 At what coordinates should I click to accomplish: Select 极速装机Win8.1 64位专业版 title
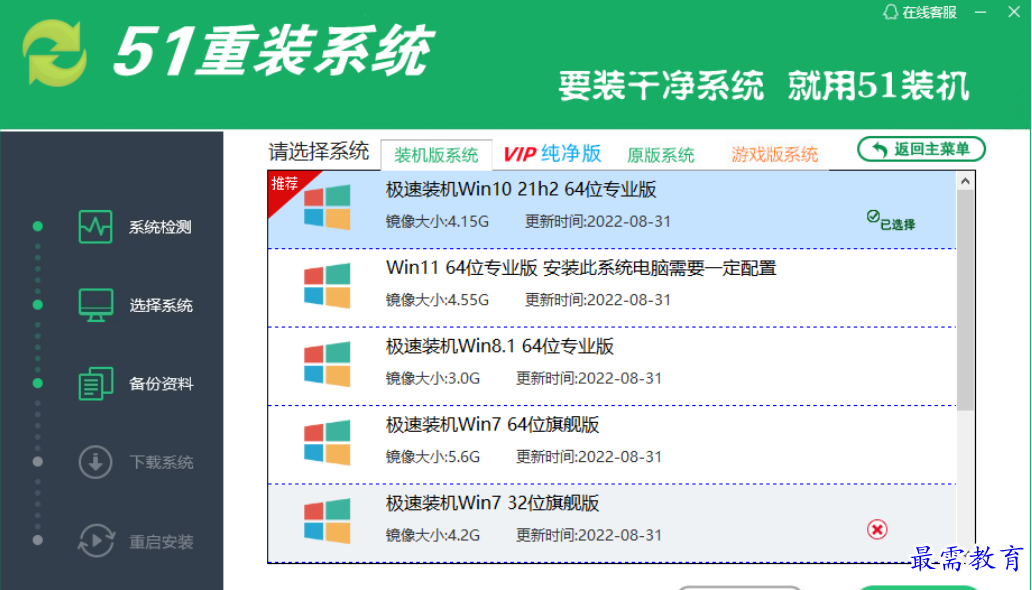(x=500, y=346)
